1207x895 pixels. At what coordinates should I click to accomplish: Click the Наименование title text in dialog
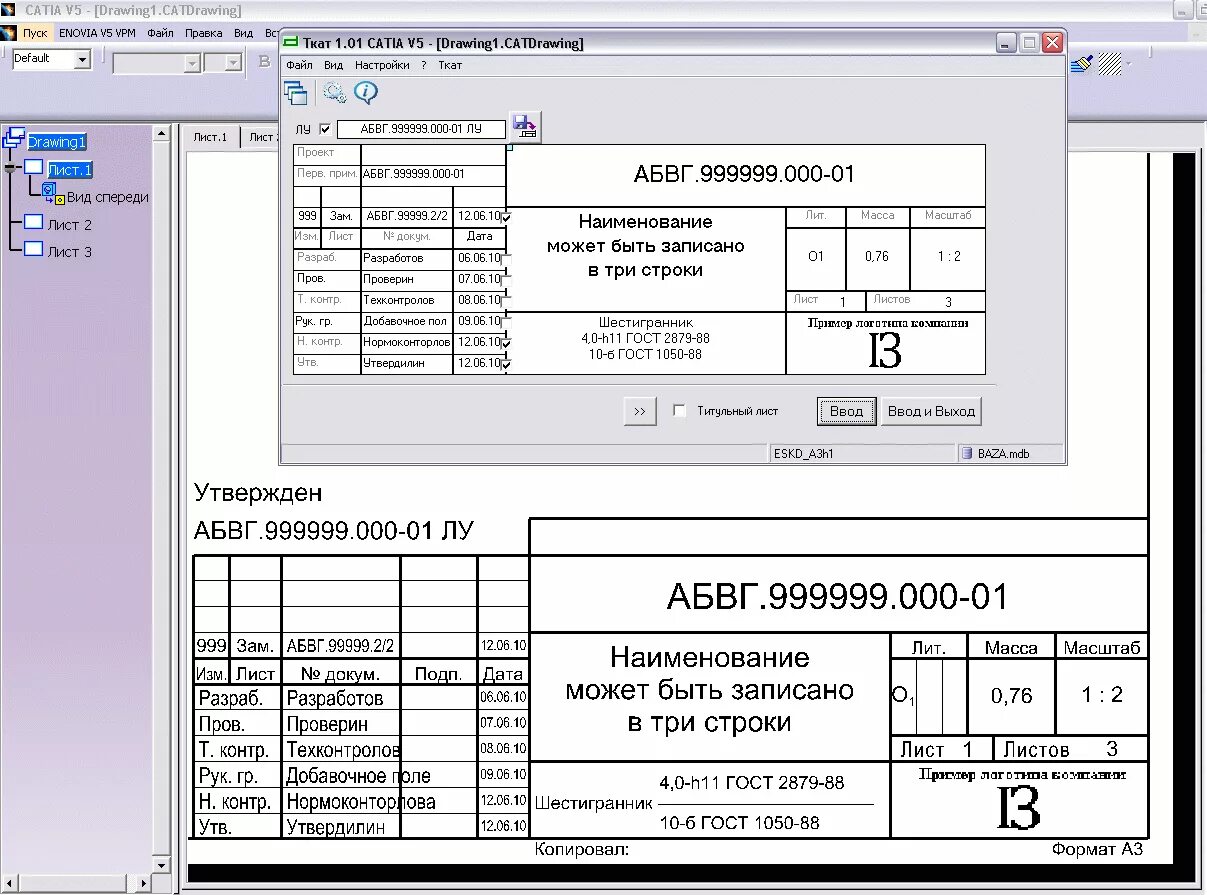pos(646,246)
